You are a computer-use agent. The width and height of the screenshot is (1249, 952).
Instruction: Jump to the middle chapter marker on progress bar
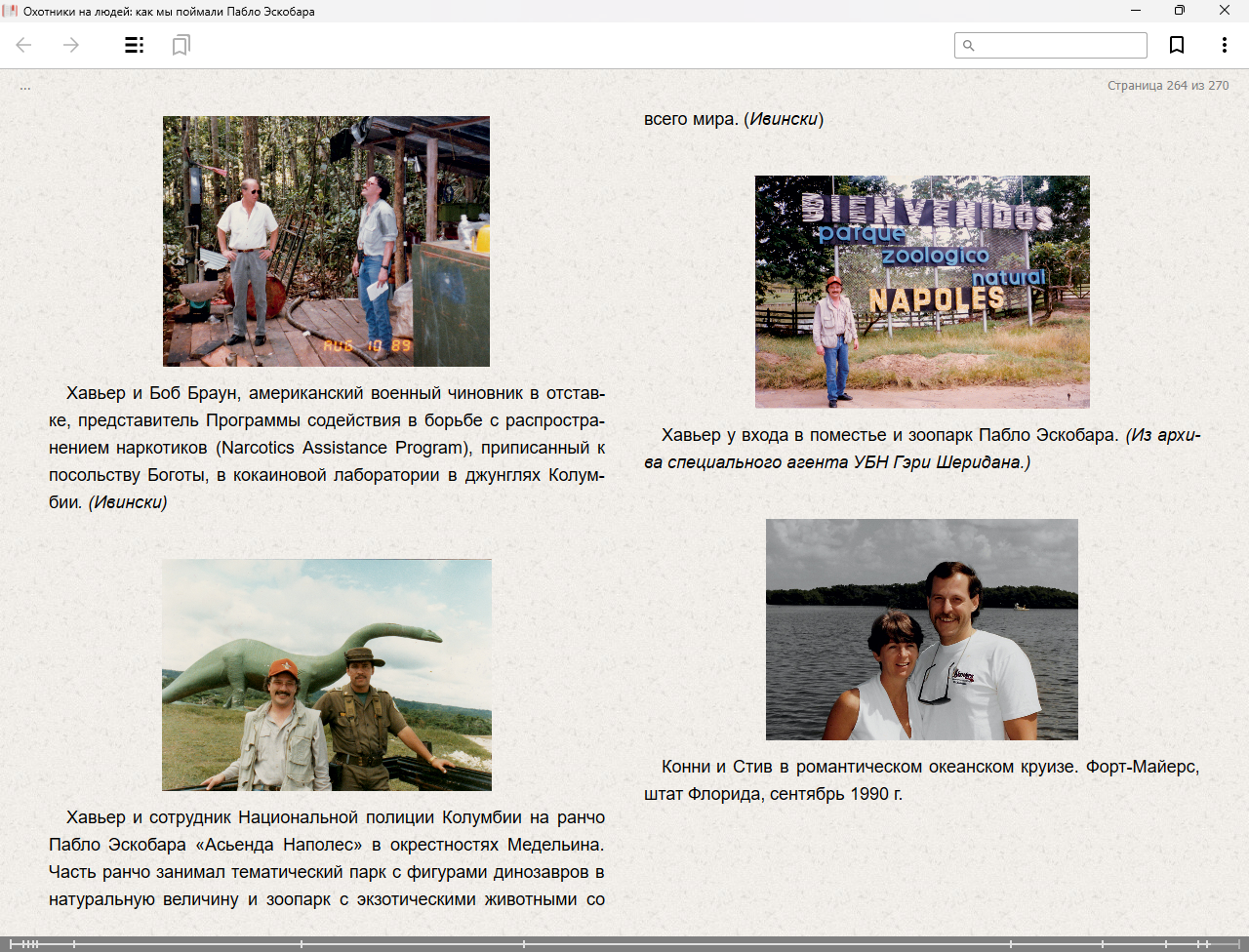(524, 943)
